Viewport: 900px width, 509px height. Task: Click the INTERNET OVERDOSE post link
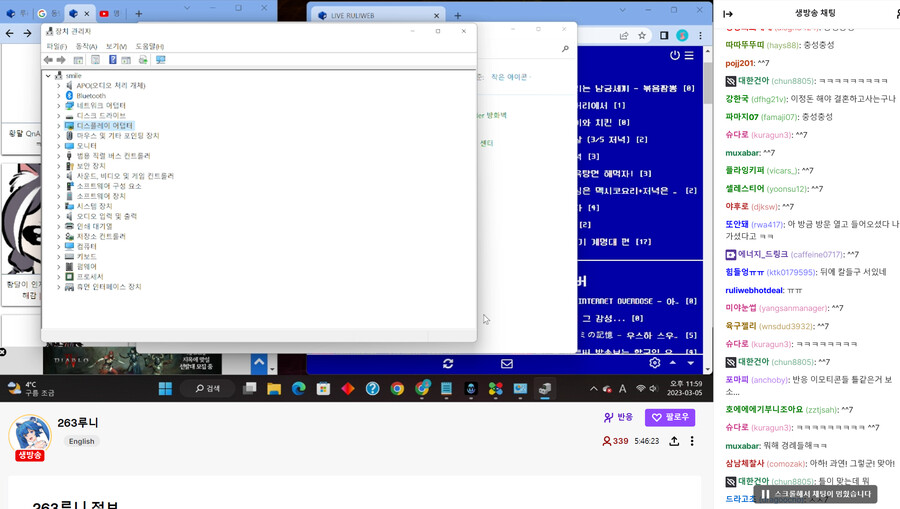(629, 301)
